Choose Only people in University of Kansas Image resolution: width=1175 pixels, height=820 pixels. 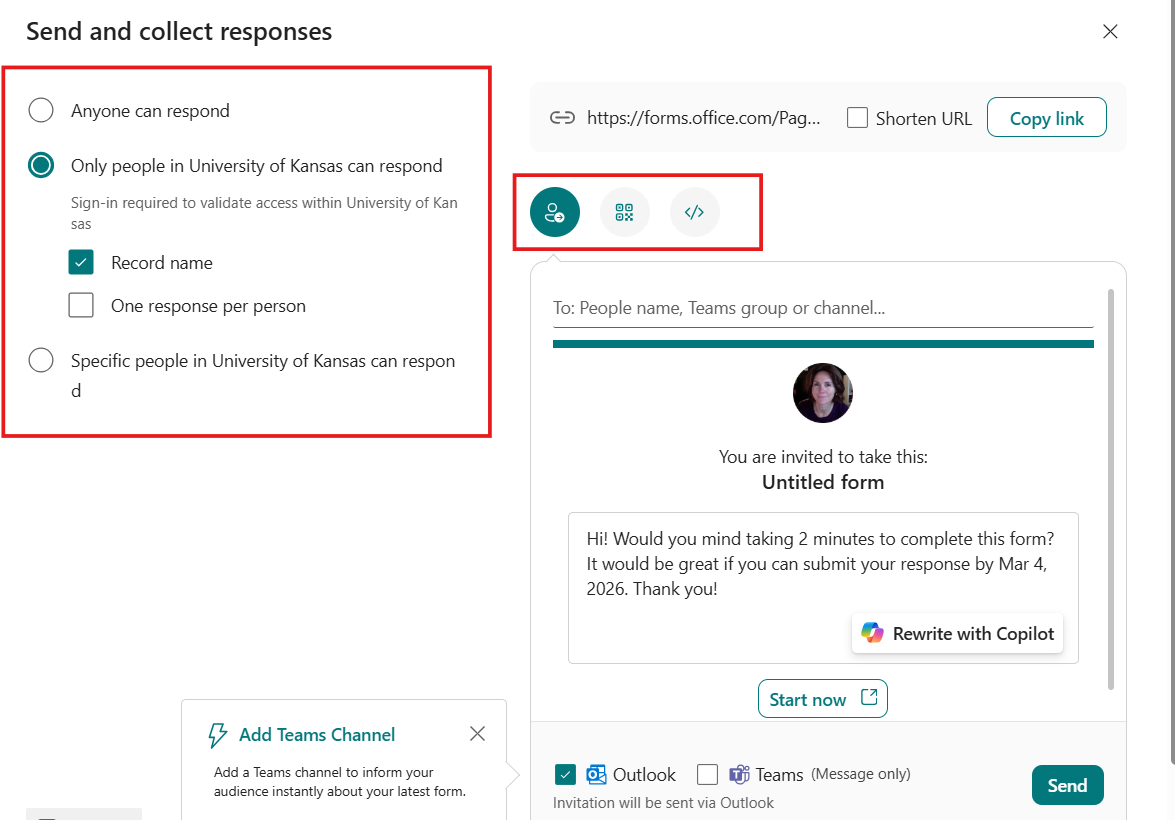(41, 165)
